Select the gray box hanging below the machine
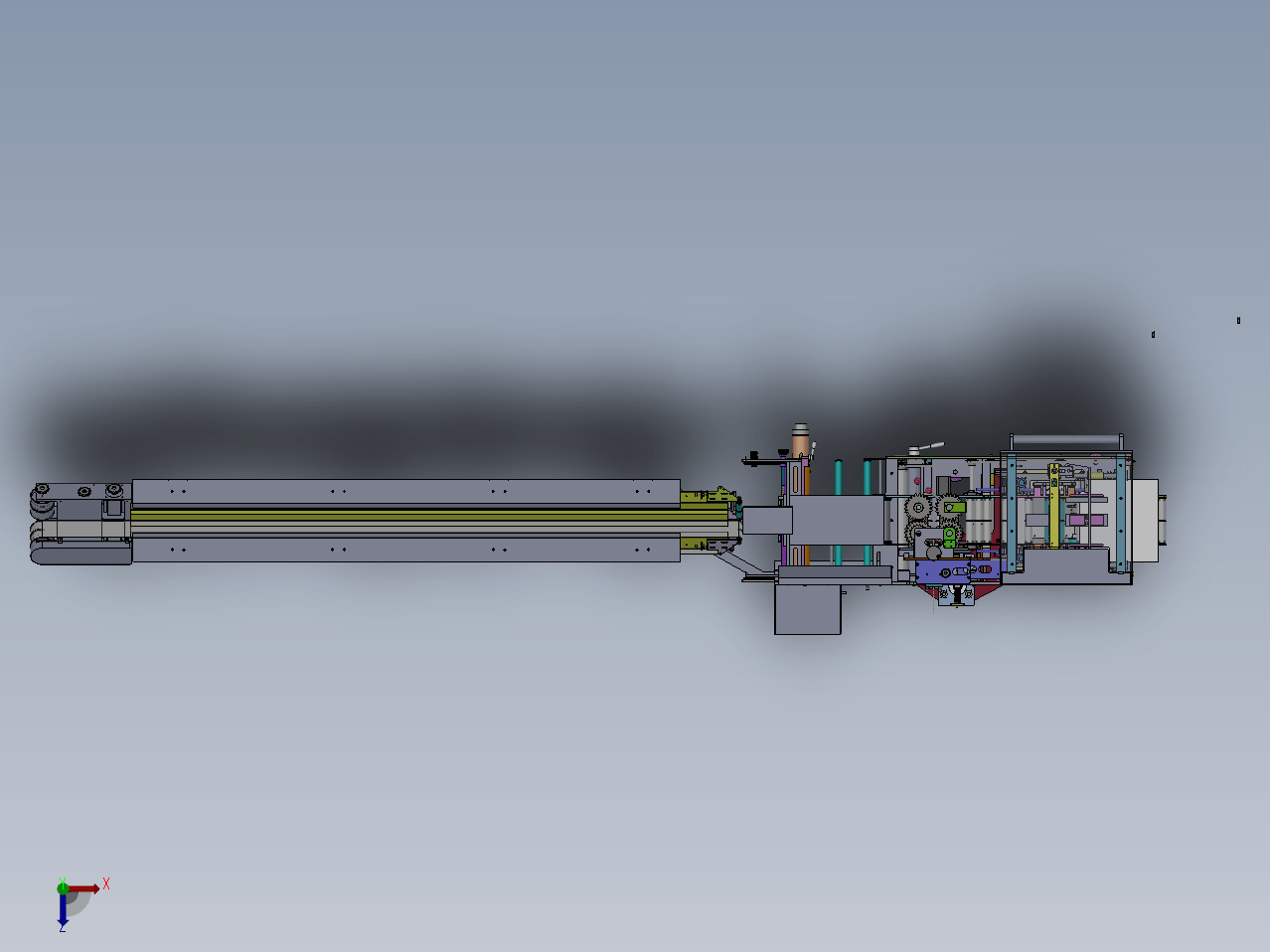 click(808, 609)
